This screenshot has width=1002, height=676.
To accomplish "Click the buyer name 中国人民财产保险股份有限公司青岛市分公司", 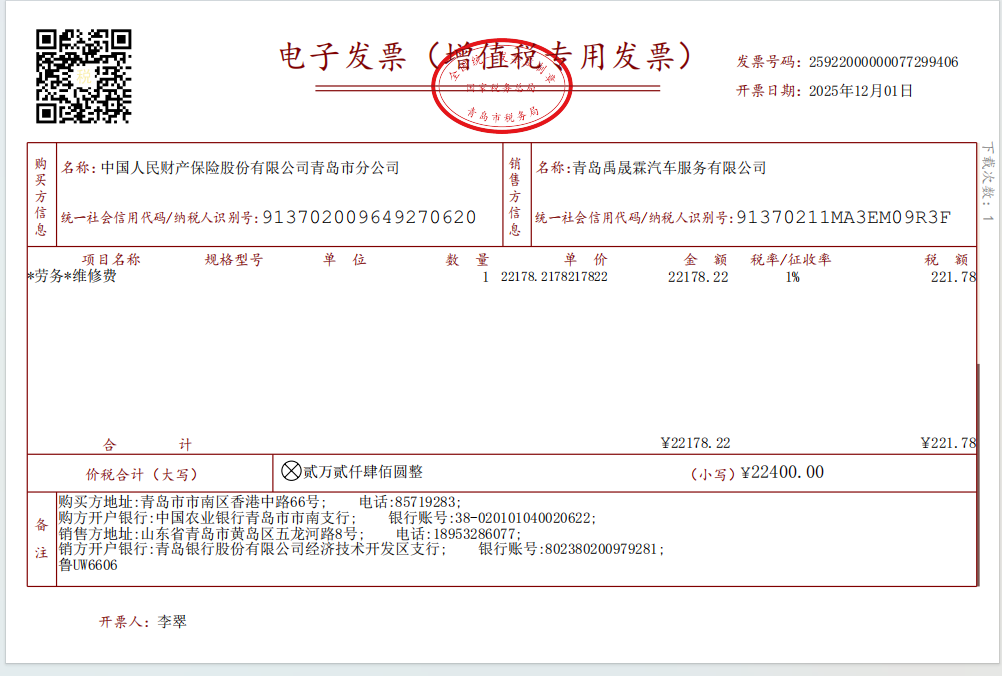I will (x=250, y=168).
